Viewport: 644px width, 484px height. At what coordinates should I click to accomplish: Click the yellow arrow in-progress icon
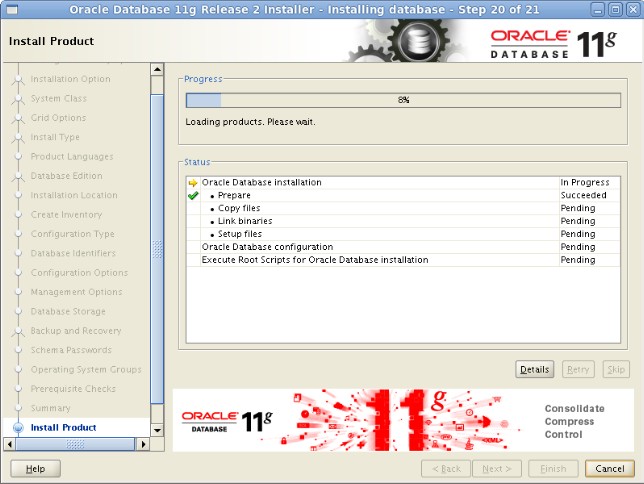coord(193,183)
